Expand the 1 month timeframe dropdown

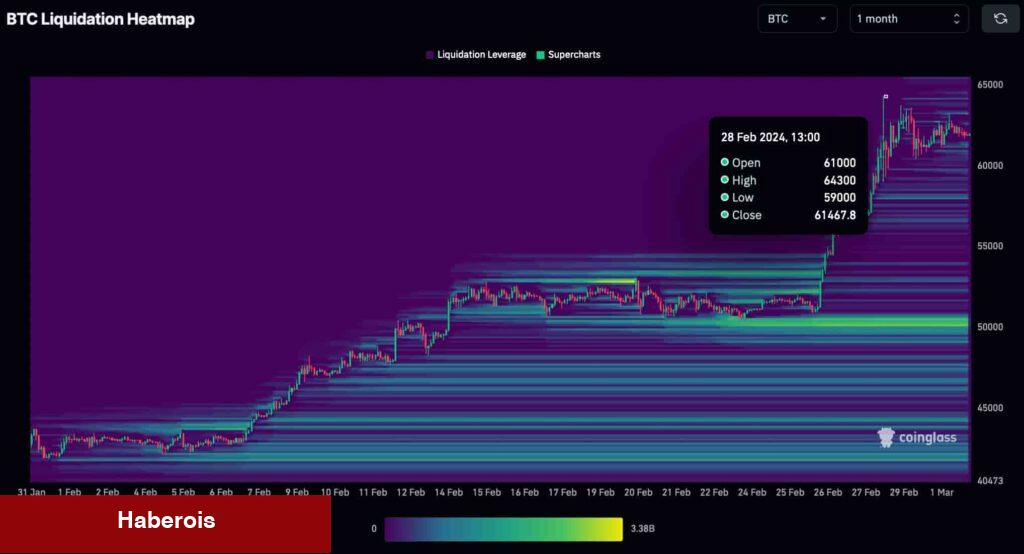908,18
